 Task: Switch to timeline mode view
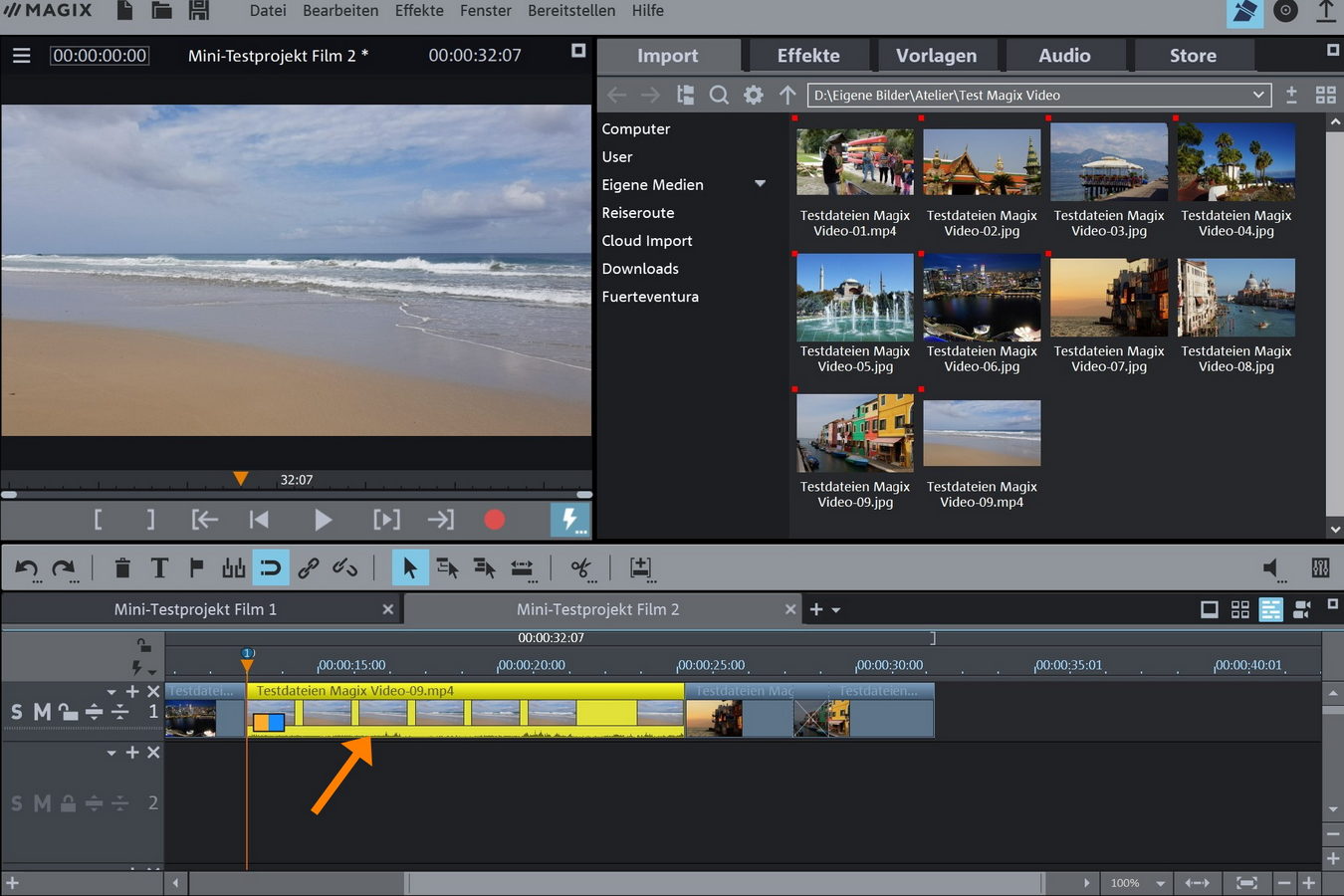point(1271,609)
